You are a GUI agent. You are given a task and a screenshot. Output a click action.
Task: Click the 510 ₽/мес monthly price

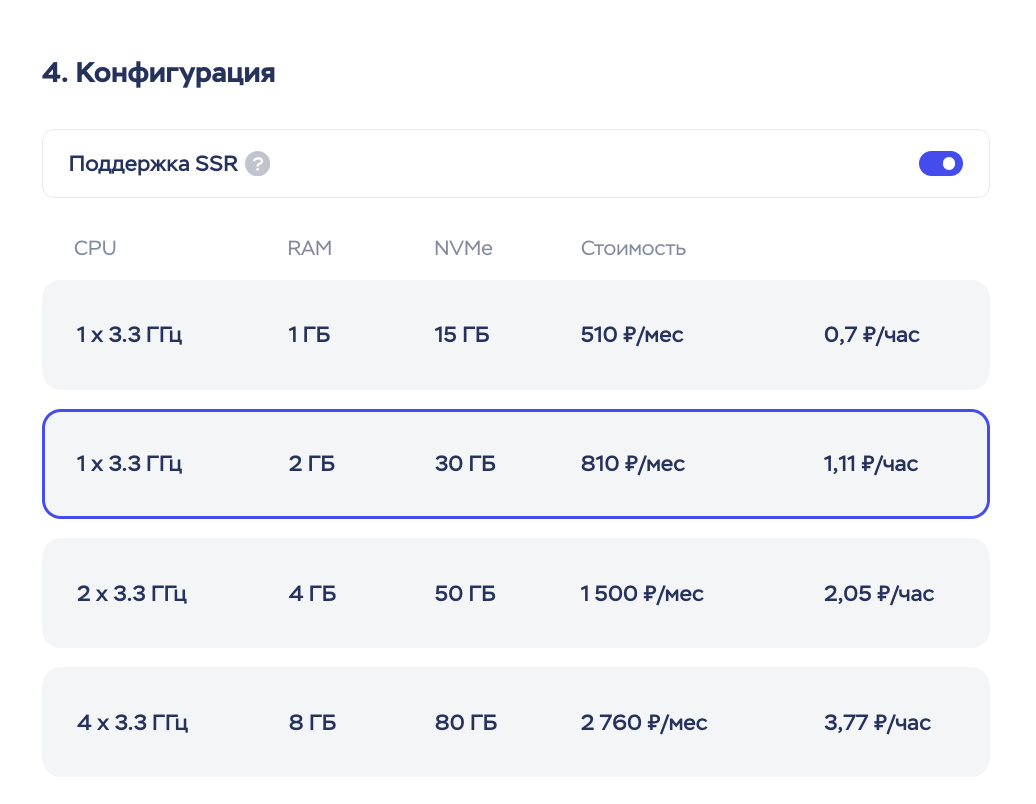pos(632,335)
